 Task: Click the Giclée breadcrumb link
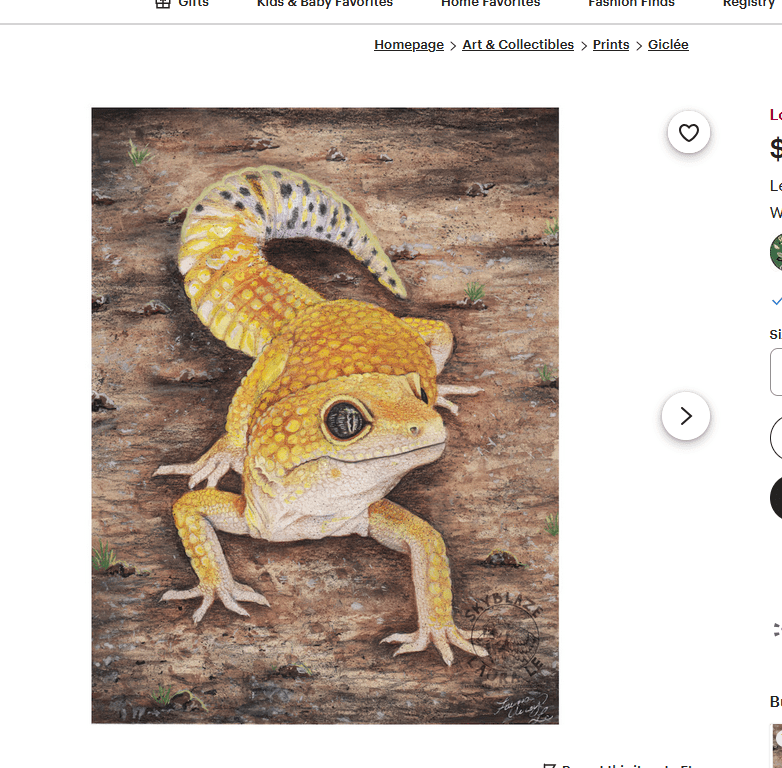click(668, 45)
